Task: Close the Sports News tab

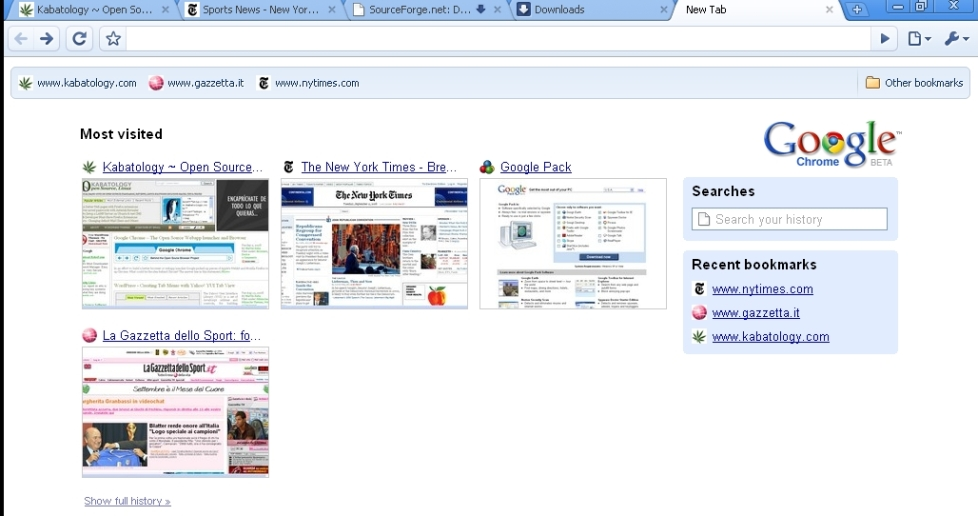Action: tap(332, 9)
